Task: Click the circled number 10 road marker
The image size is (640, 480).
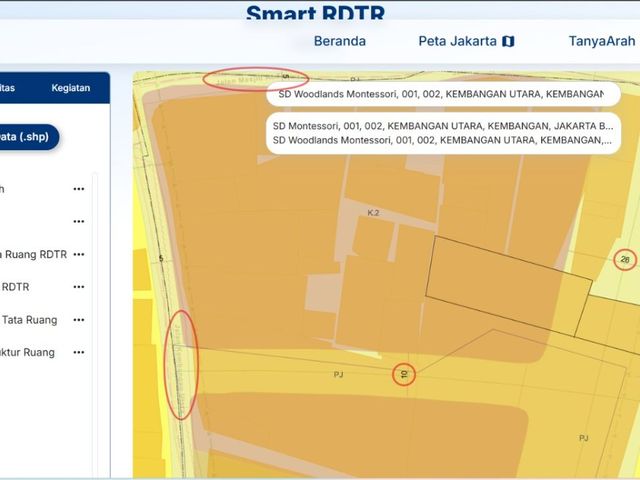Action: pyautogui.click(x=404, y=374)
